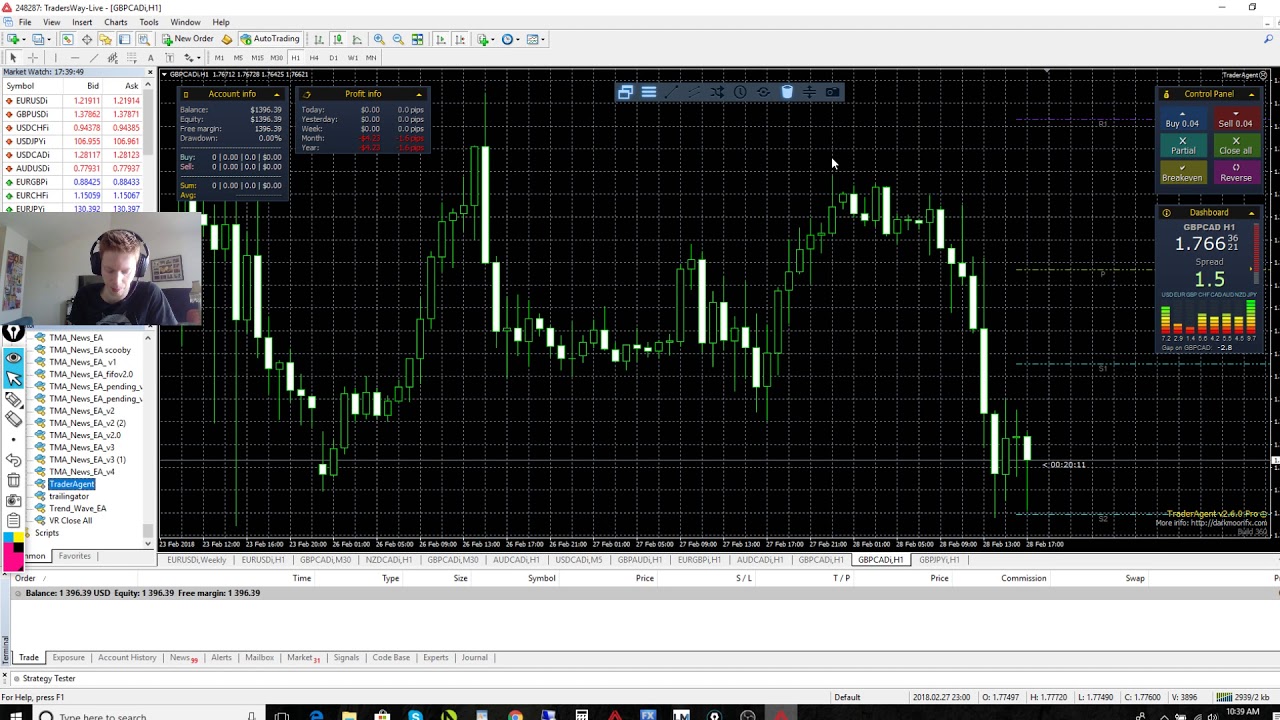Collapse the Dashboard panel arrow
The height and width of the screenshot is (720, 1280).
pyautogui.click(x=1251, y=213)
